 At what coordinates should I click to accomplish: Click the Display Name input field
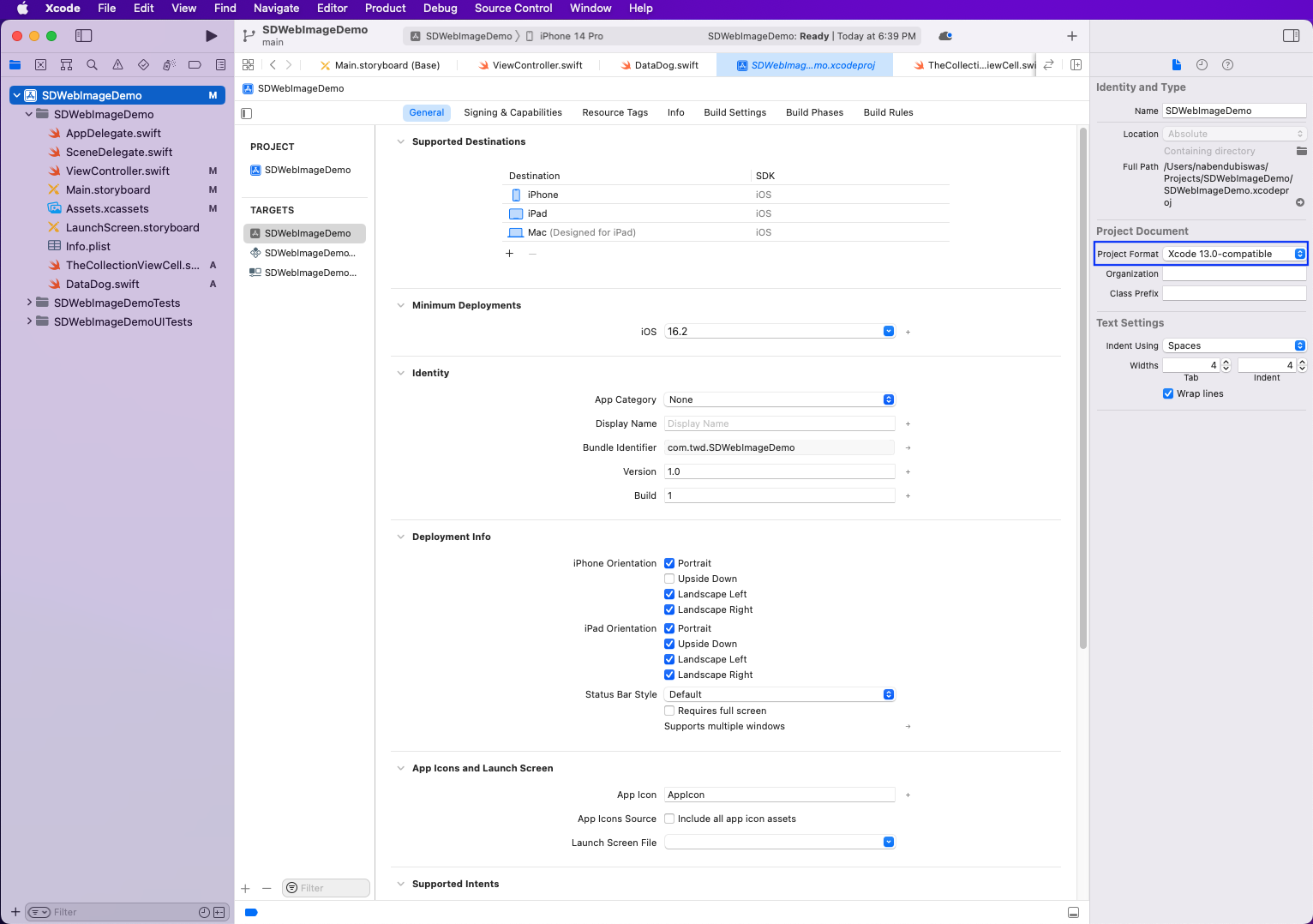tap(780, 423)
